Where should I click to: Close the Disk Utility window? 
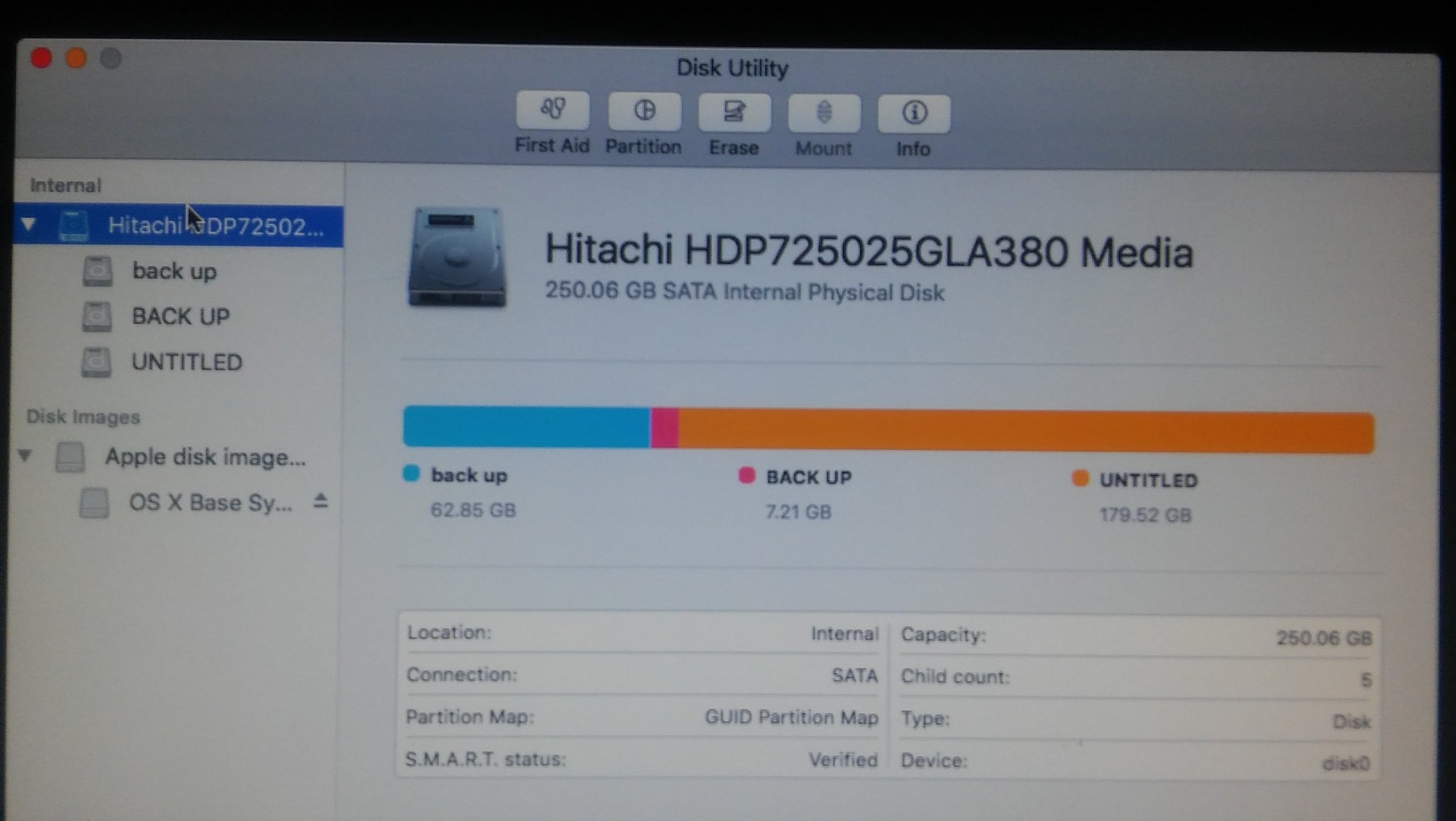coord(41,57)
